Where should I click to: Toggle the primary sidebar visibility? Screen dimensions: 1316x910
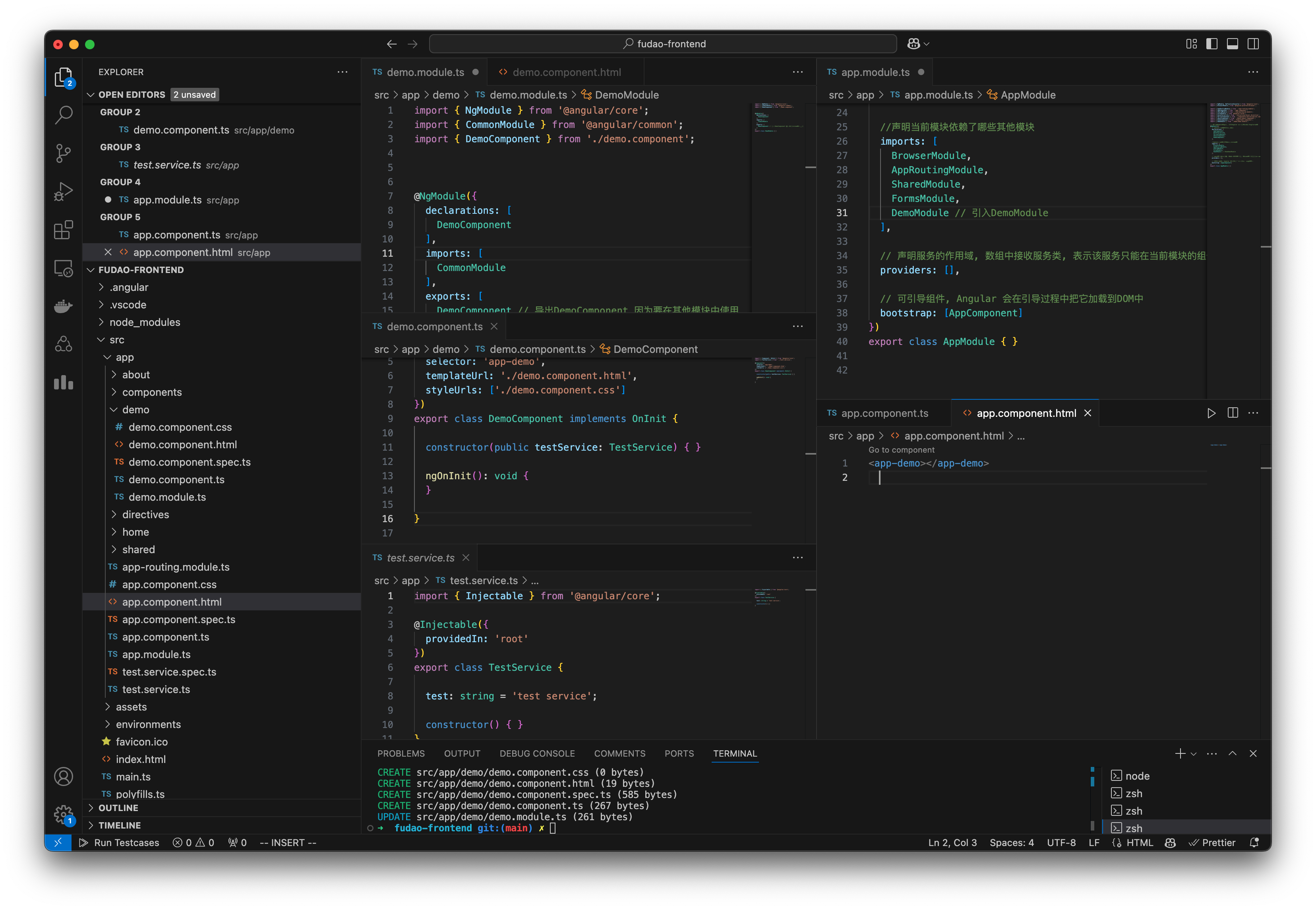click(x=1211, y=43)
